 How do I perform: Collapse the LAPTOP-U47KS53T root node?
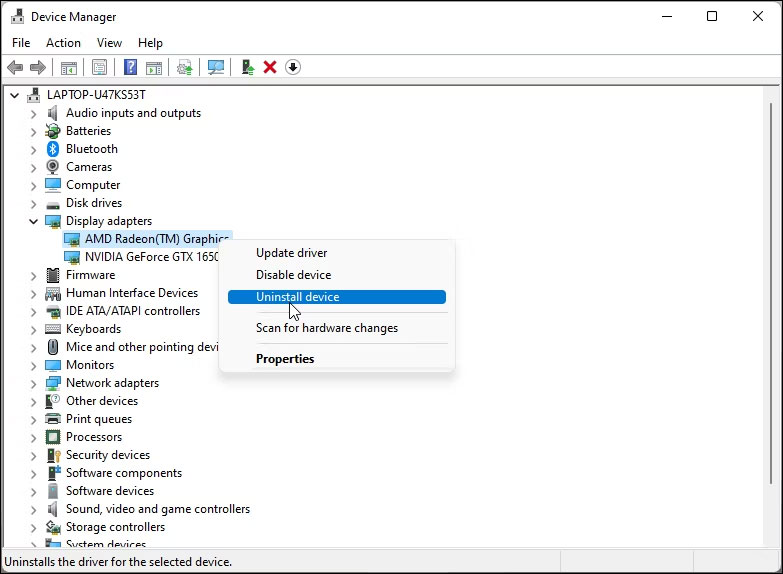pos(14,95)
